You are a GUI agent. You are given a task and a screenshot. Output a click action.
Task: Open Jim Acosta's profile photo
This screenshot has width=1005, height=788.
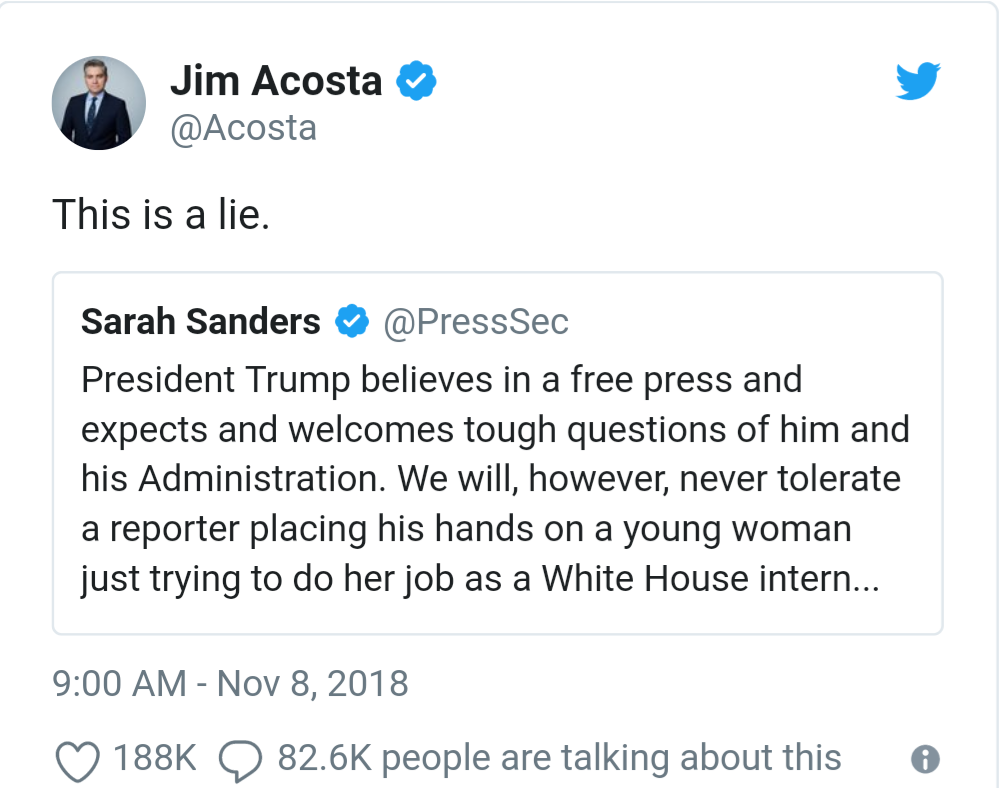point(99,103)
